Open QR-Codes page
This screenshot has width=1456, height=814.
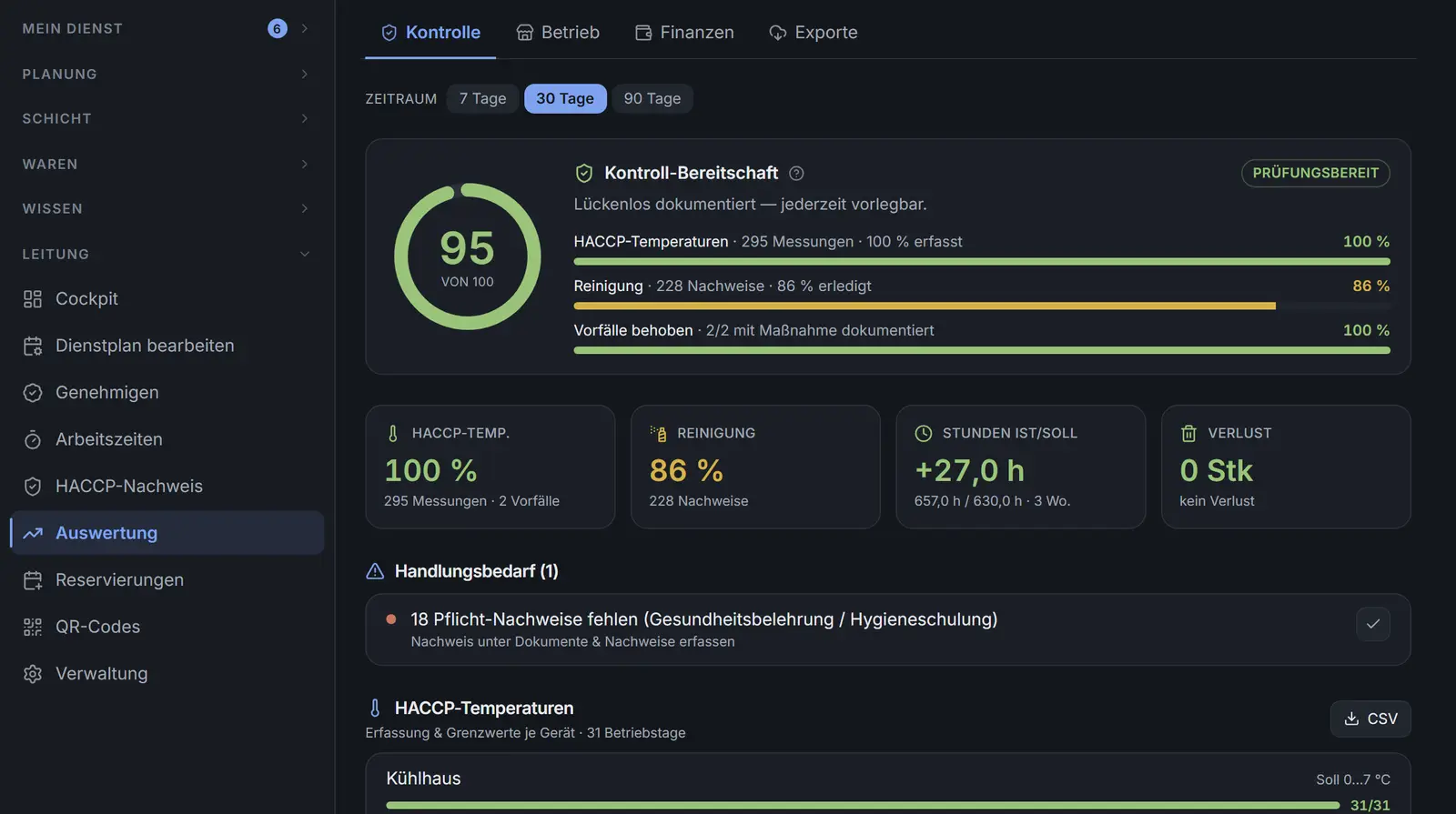tap(167, 627)
